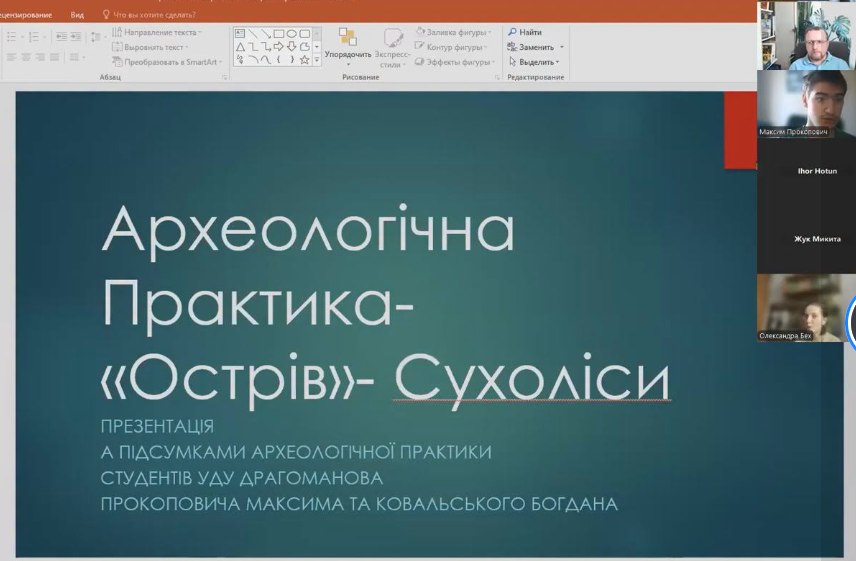Pick the left brace shape
The width and height of the screenshot is (856, 561).
pos(279,59)
